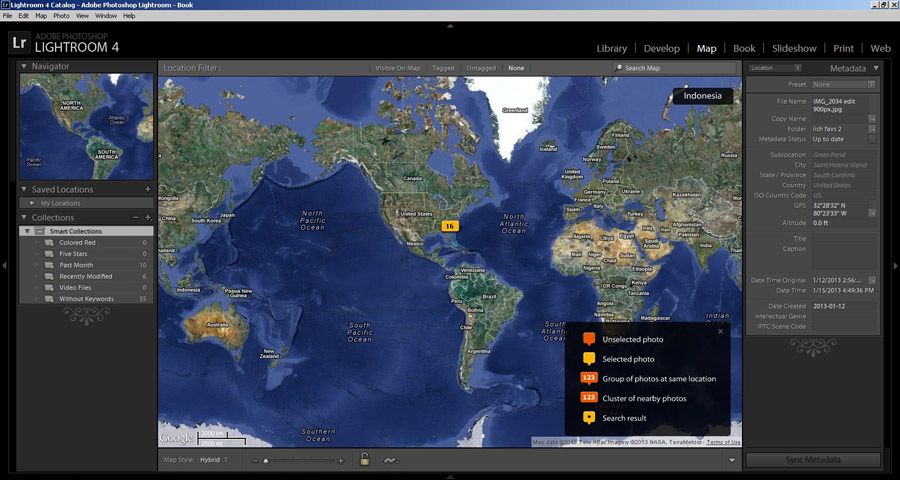The width and height of the screenshot is (900, 480).
Task: Click the map zoom slider handle
Action: [x=266, y=460]
